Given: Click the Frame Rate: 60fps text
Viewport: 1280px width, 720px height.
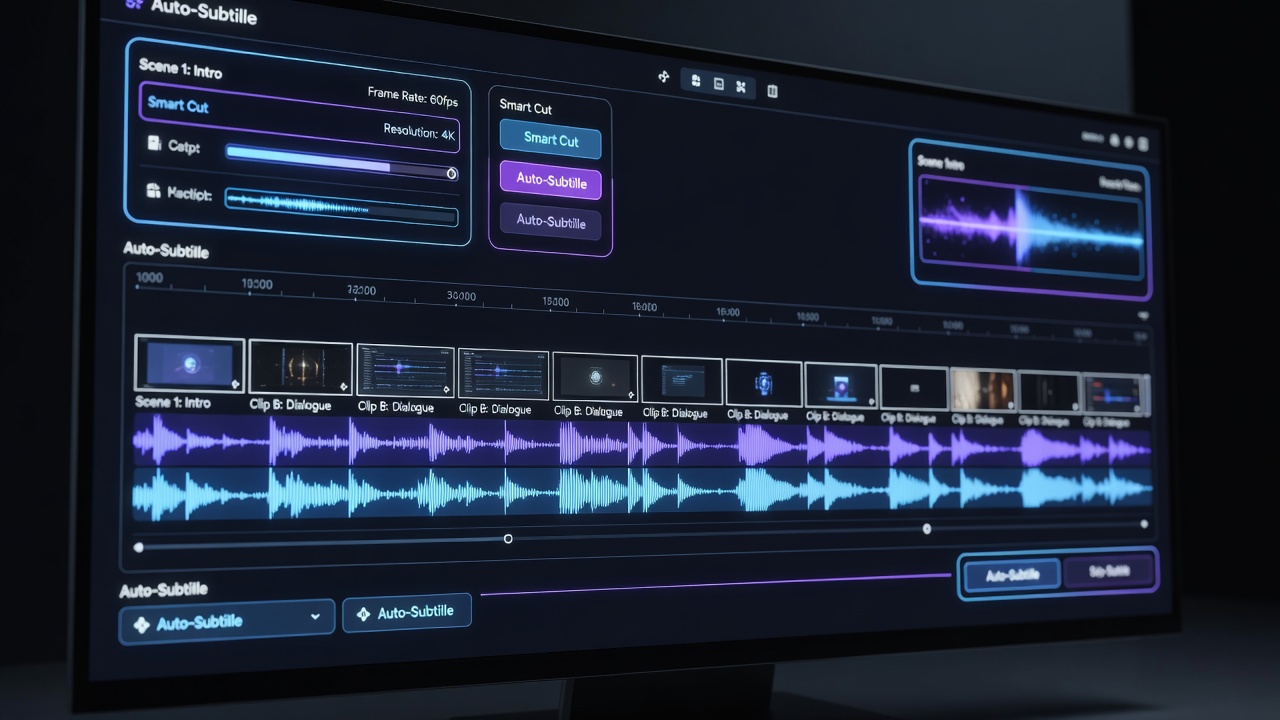Looking at the screenshot, I should click(412, 99).
